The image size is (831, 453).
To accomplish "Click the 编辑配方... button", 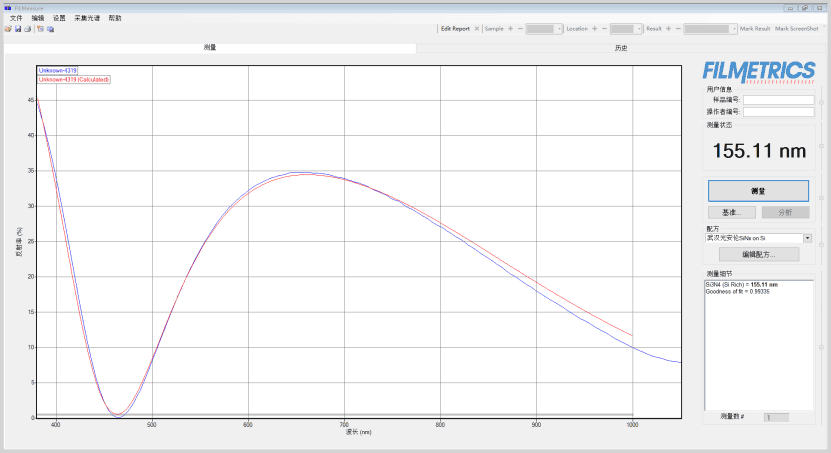I will point(758,254).
